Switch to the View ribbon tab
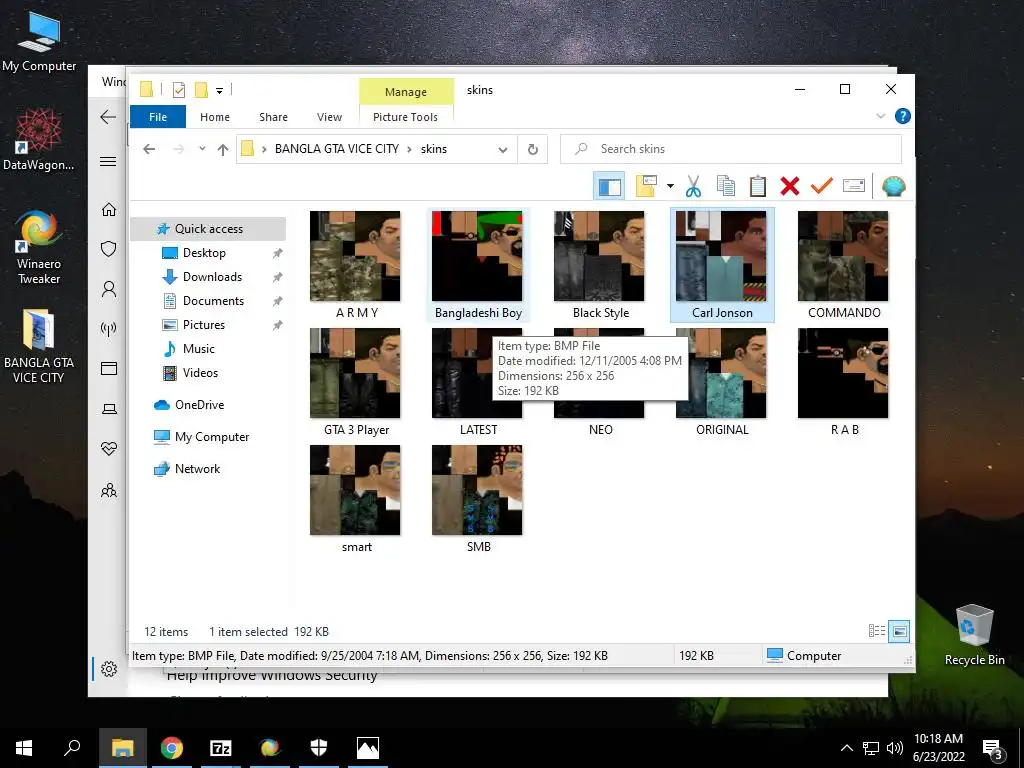 [x=329, y=117]
